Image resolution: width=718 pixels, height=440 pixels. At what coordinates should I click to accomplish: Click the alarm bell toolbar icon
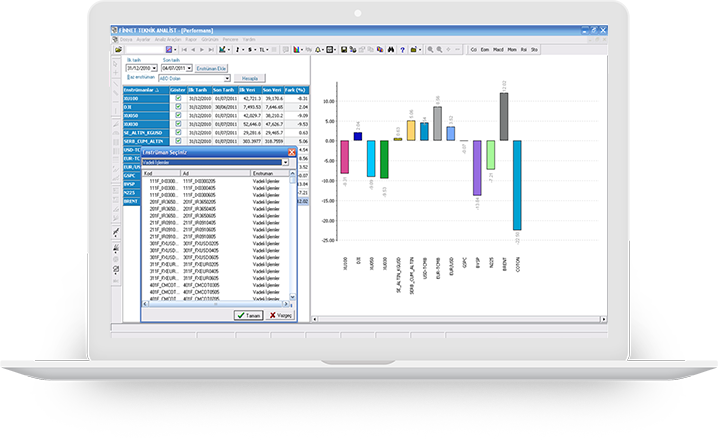pos(318,49)
